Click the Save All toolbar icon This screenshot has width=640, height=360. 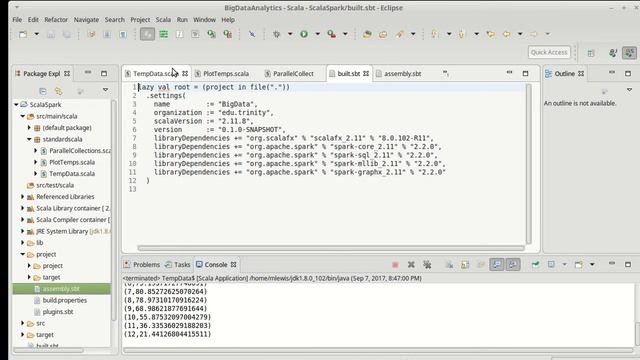pyautogui.click(x=66, y=34)
